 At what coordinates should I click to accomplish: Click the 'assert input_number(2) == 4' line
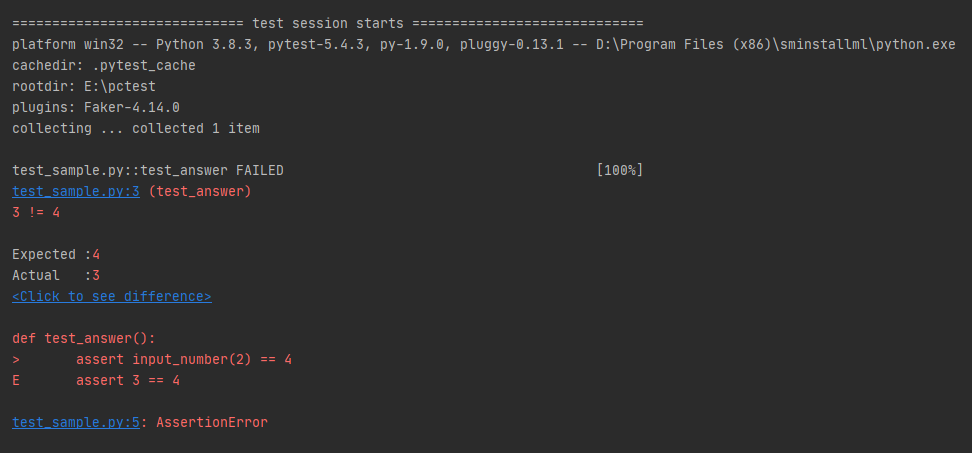tap(184, 359)
